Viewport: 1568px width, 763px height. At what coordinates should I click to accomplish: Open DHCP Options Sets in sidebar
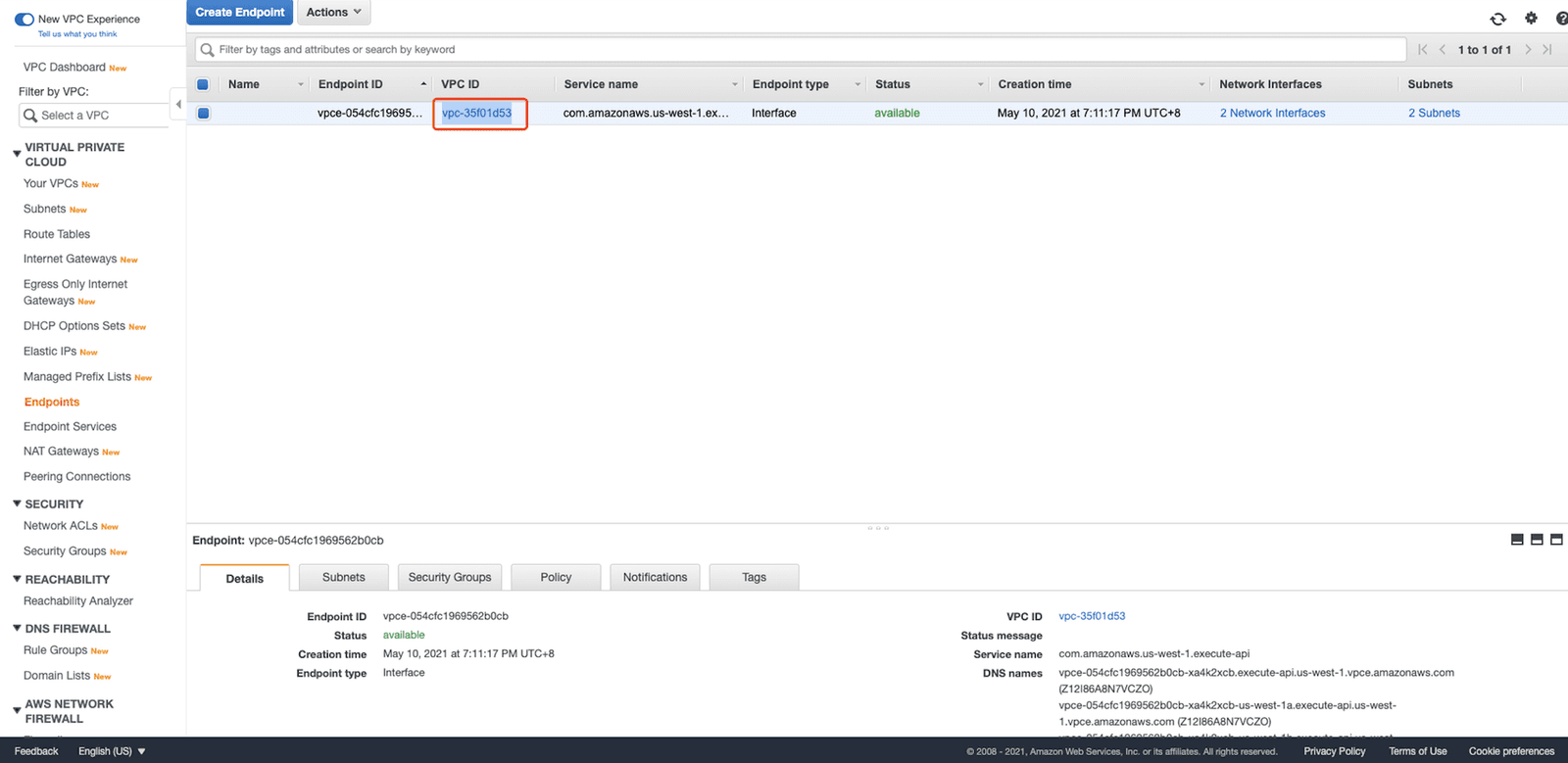tap(74, 325)
